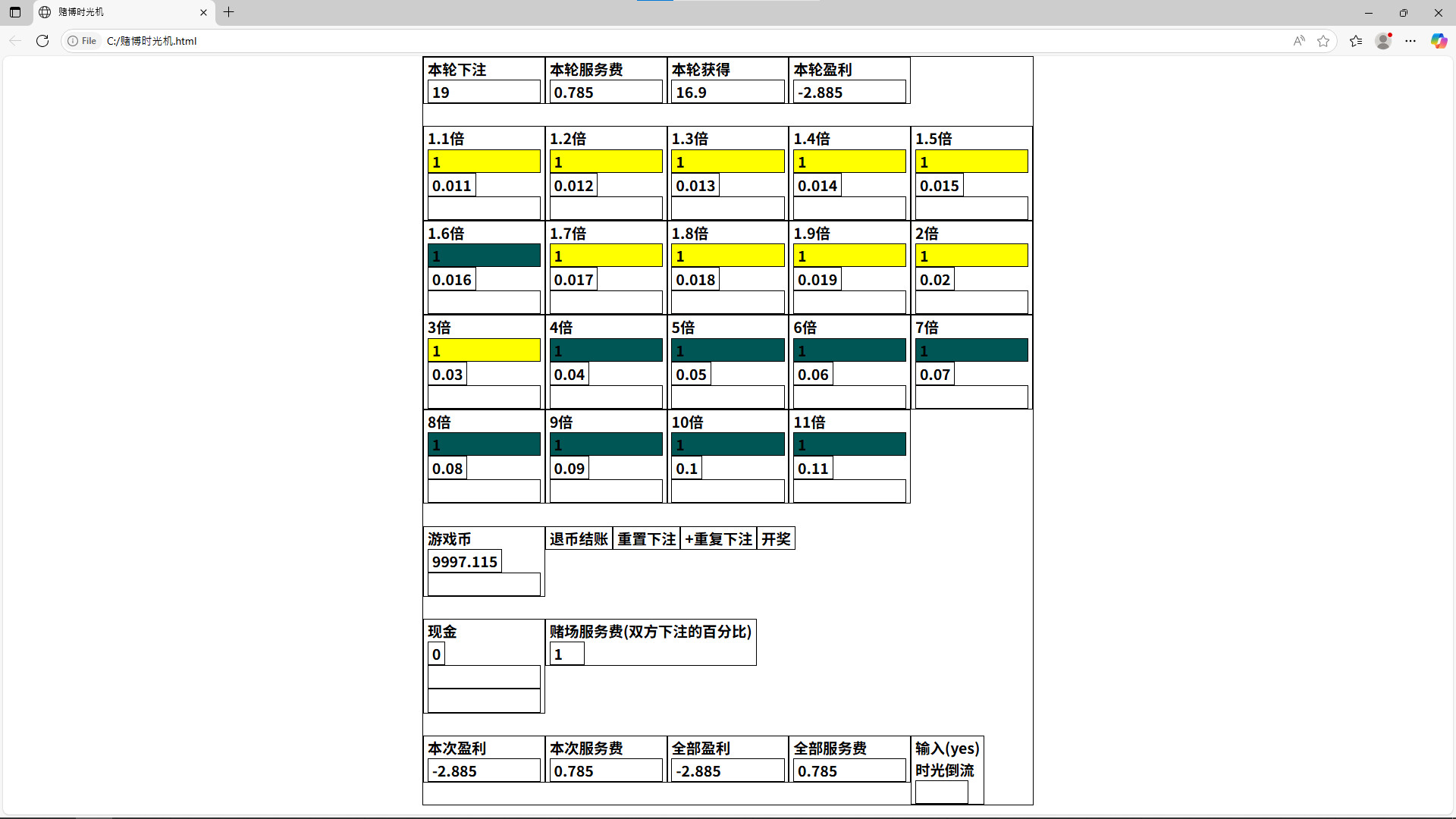
Task: Click the 退币结账 button
Action: pyautogui.click(x=579, y=539)
